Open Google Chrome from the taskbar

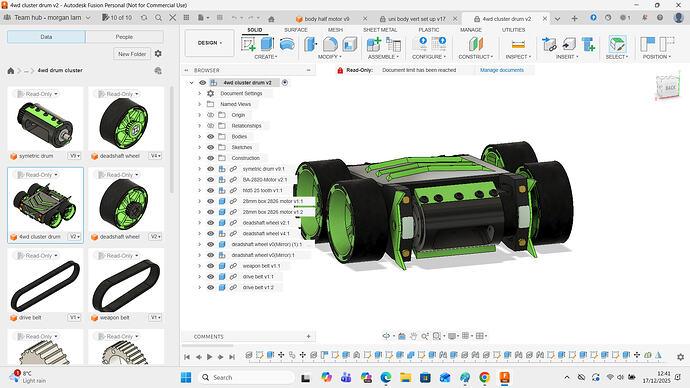click(x=484, y=377)
